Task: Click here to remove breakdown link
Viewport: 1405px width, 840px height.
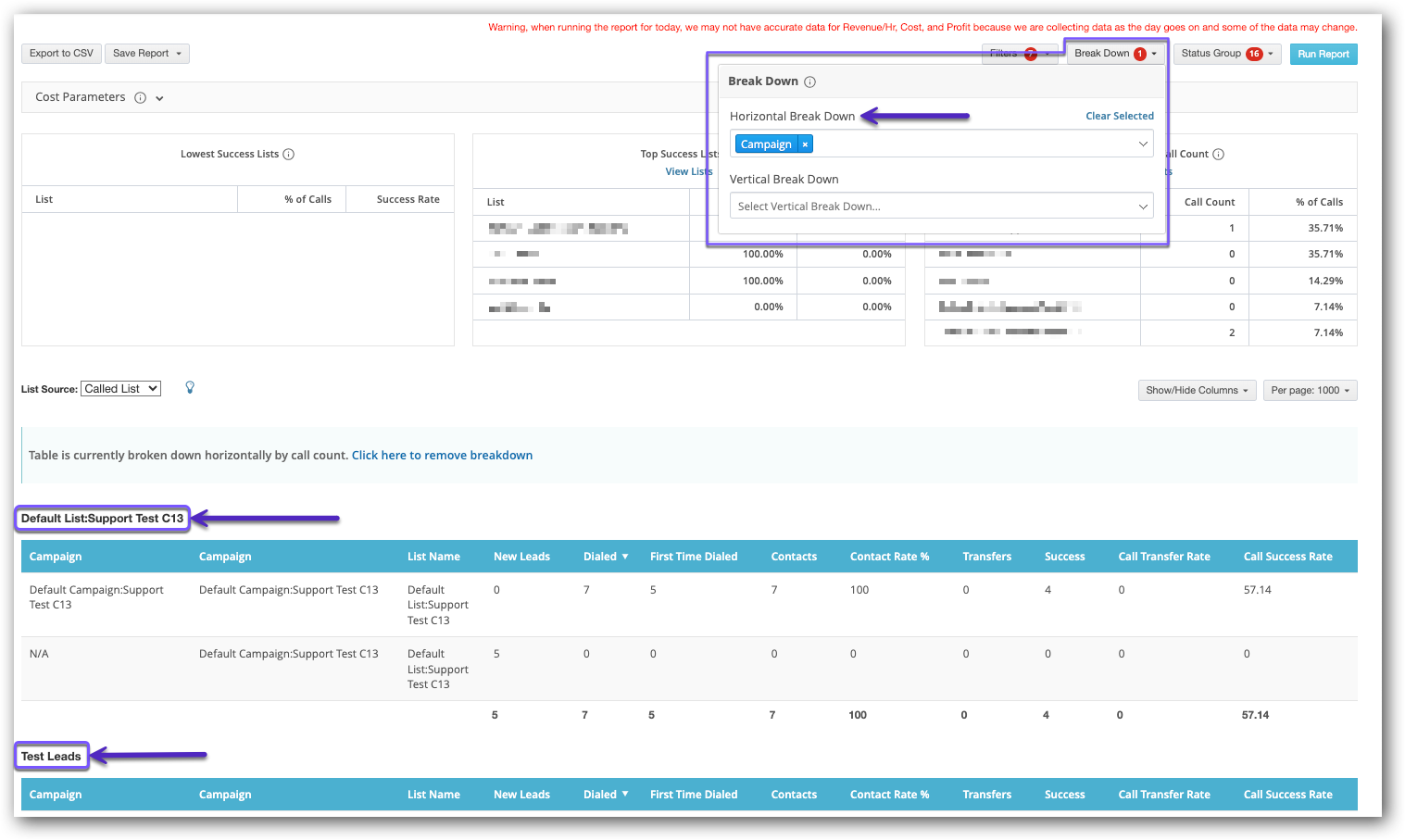Action: (442, 456)
